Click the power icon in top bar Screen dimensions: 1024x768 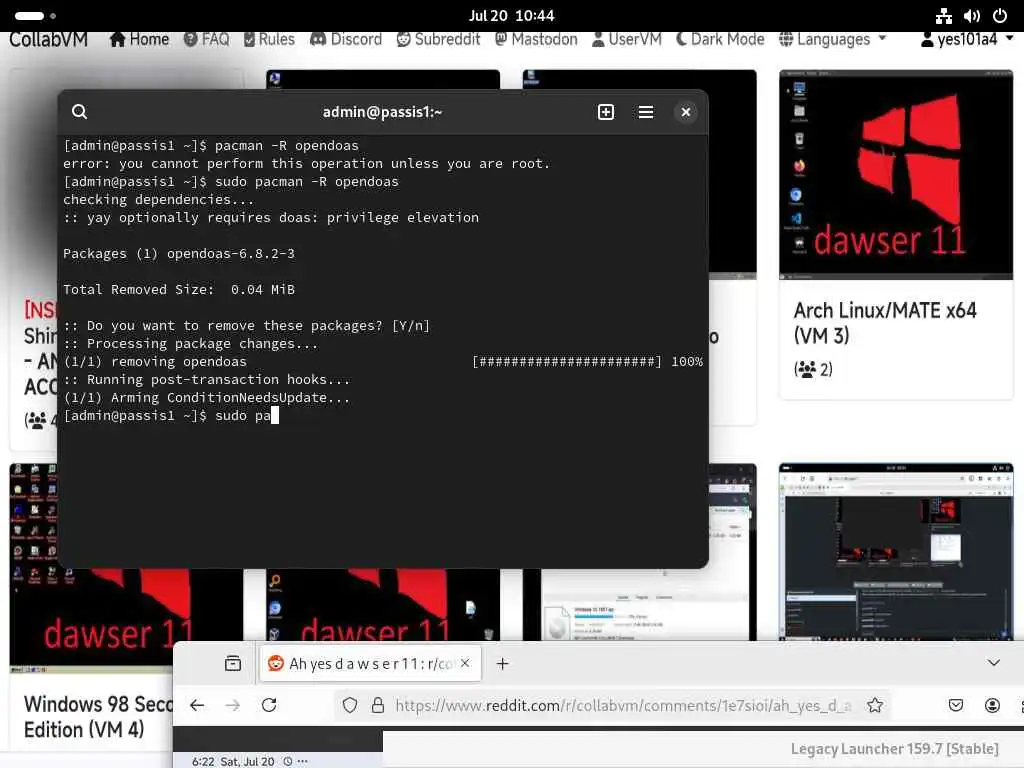tap(999, 16)
